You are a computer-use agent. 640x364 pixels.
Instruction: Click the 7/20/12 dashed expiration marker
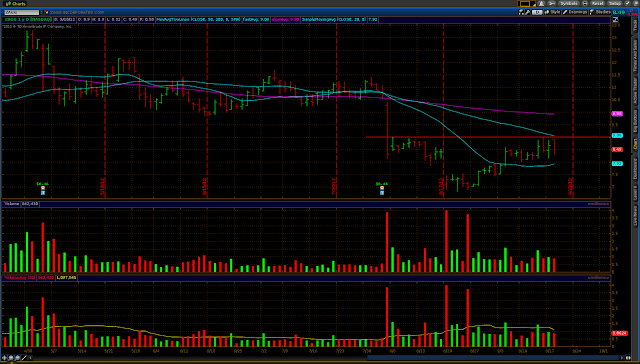[336, 110]
